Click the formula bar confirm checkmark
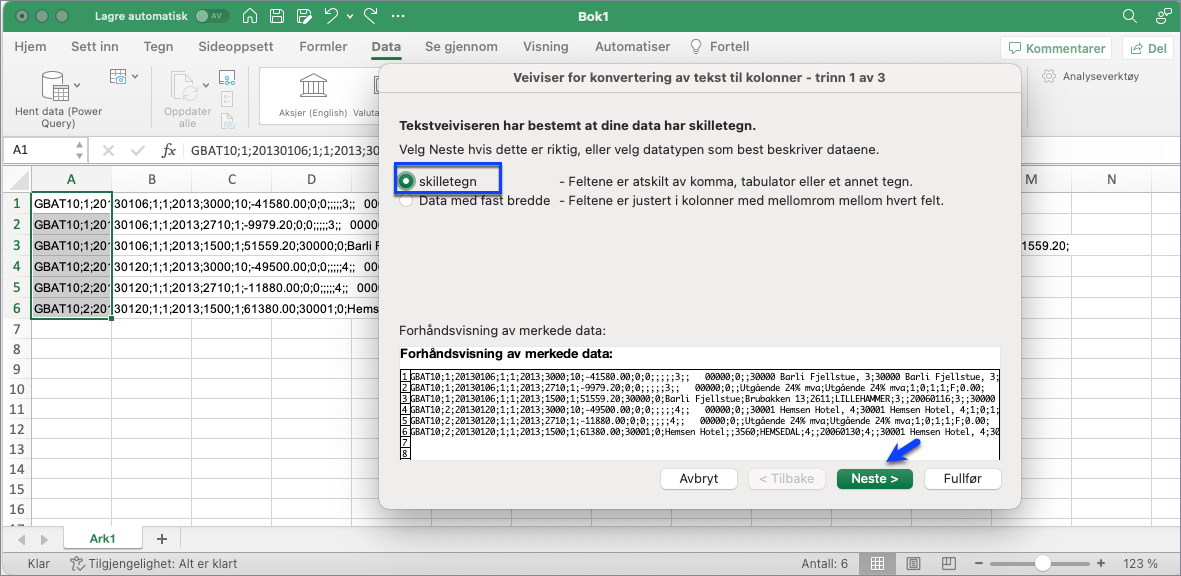1181x576 pixels. 138,151
